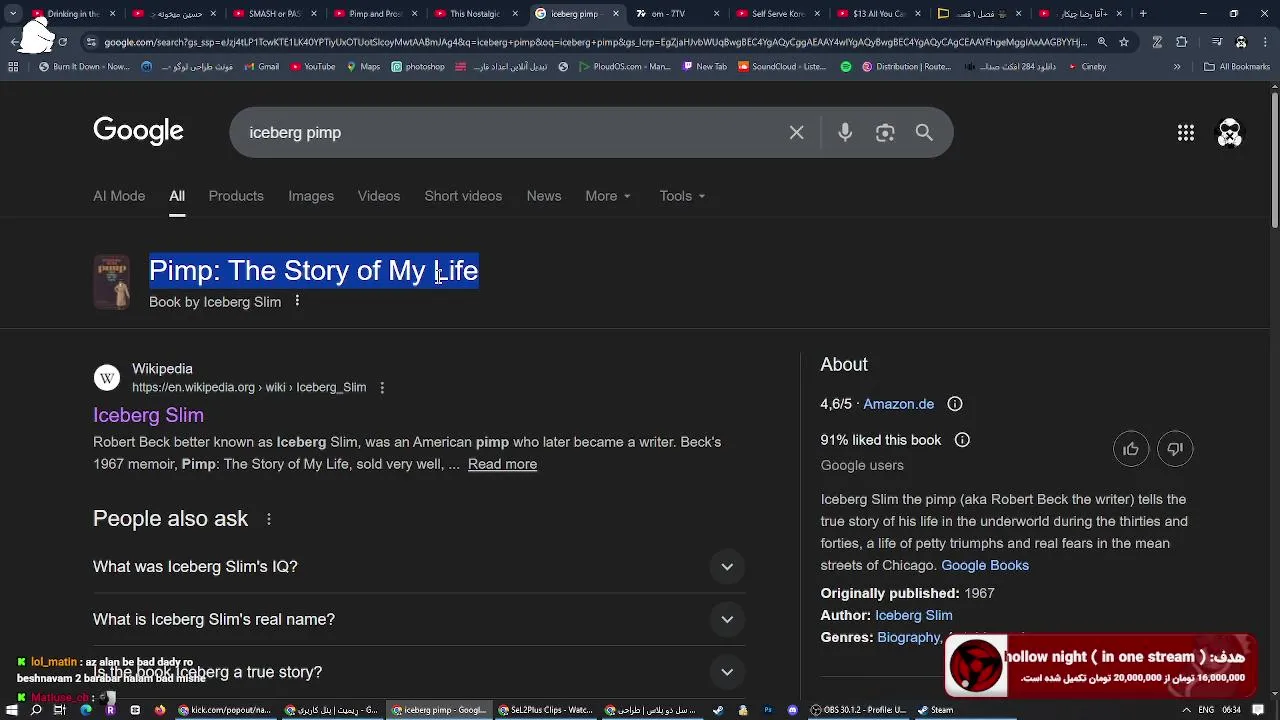Expand 'Is the book Iceberg a true story?'

[419, 672]
